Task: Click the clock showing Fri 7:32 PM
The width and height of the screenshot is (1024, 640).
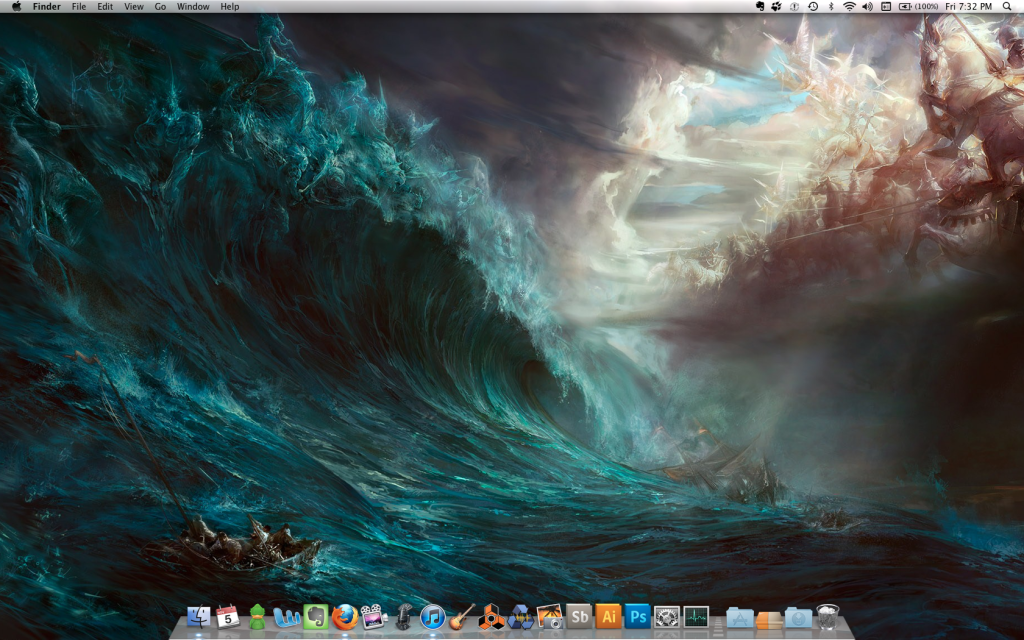Action: [x=968, y=7]
